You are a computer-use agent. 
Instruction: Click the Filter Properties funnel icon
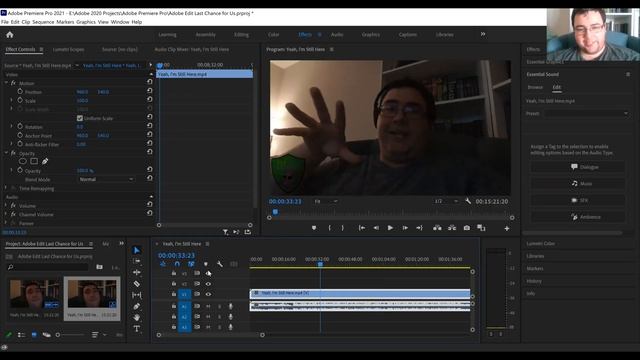225,232
